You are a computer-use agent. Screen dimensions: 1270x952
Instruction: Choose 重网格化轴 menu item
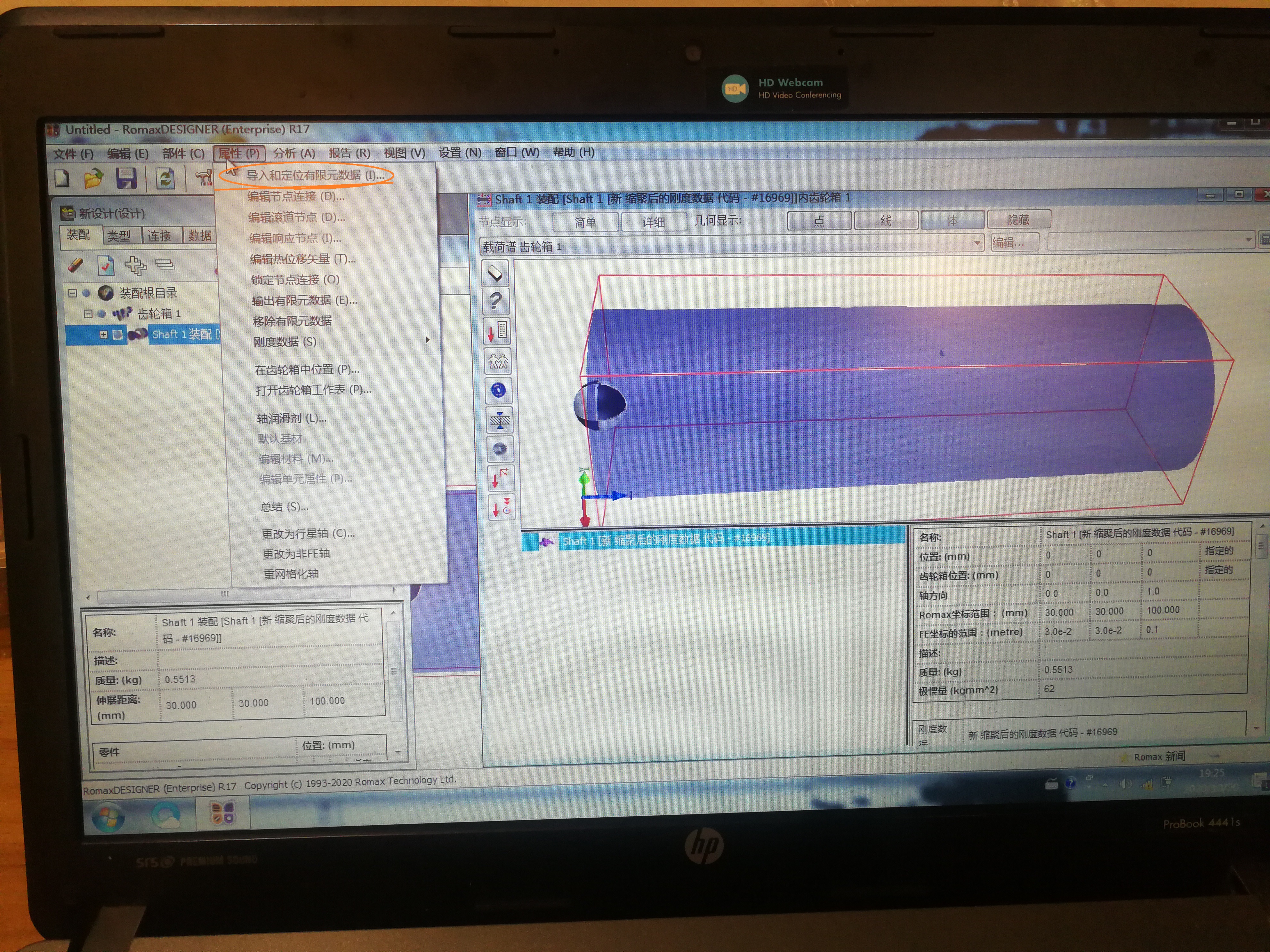click(x=291, y=574)
